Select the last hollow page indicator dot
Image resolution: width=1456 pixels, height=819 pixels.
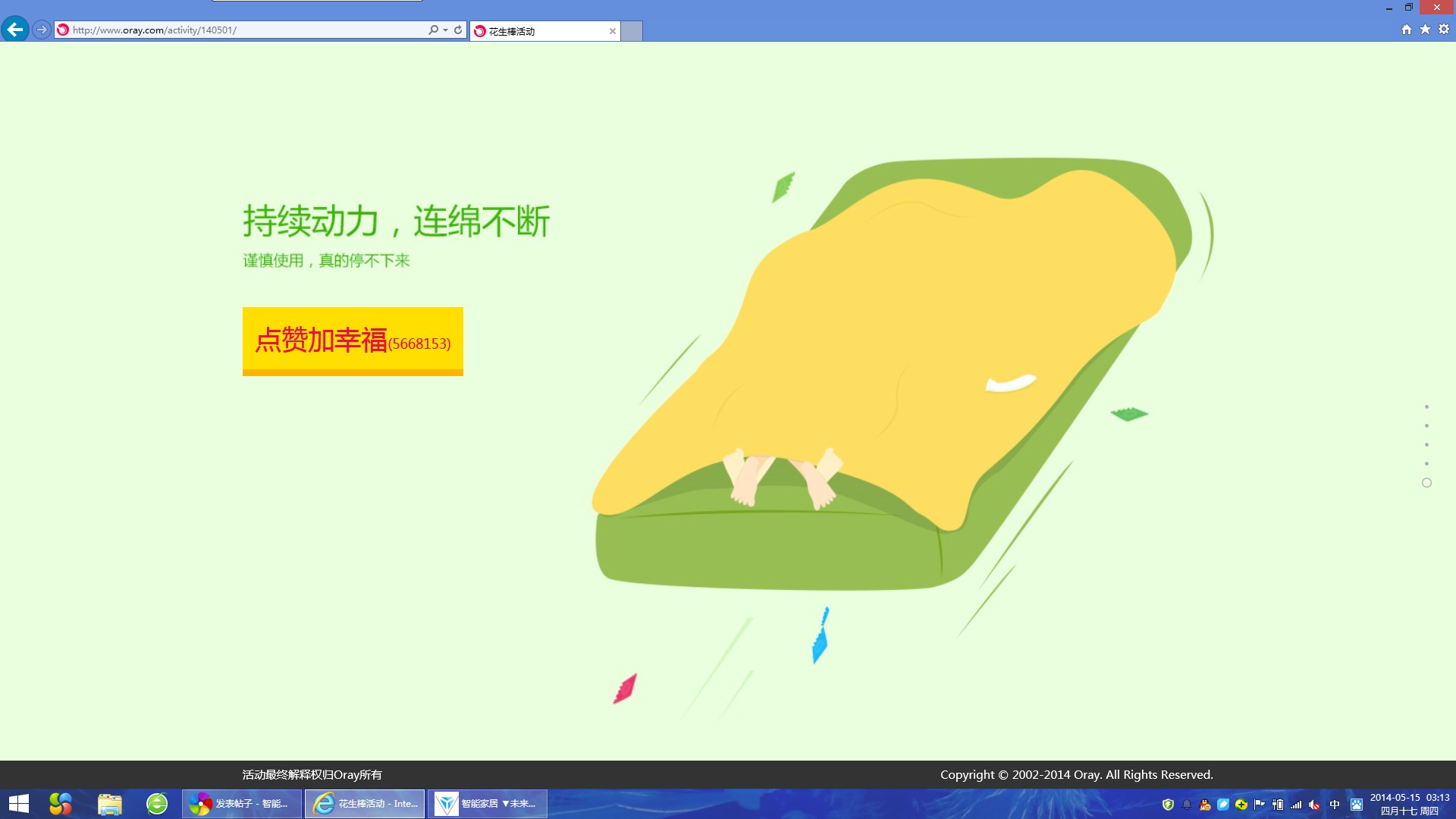tap(1426, 483)
